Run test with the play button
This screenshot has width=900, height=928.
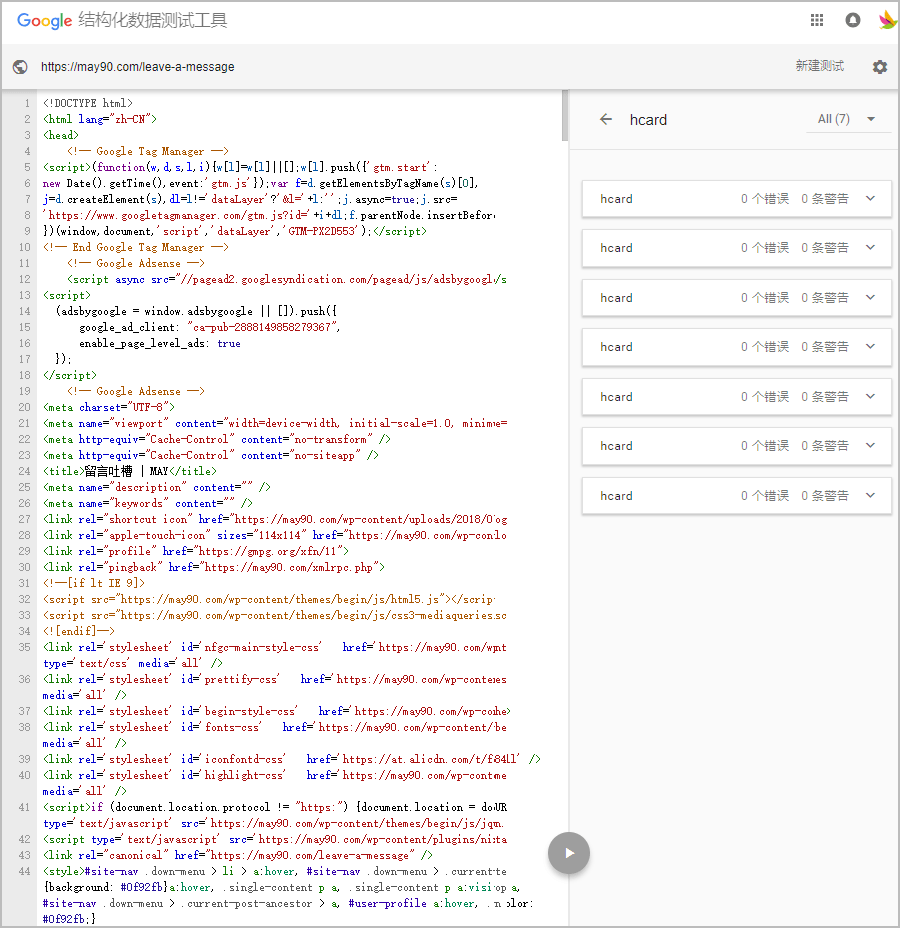click(569, 853)
